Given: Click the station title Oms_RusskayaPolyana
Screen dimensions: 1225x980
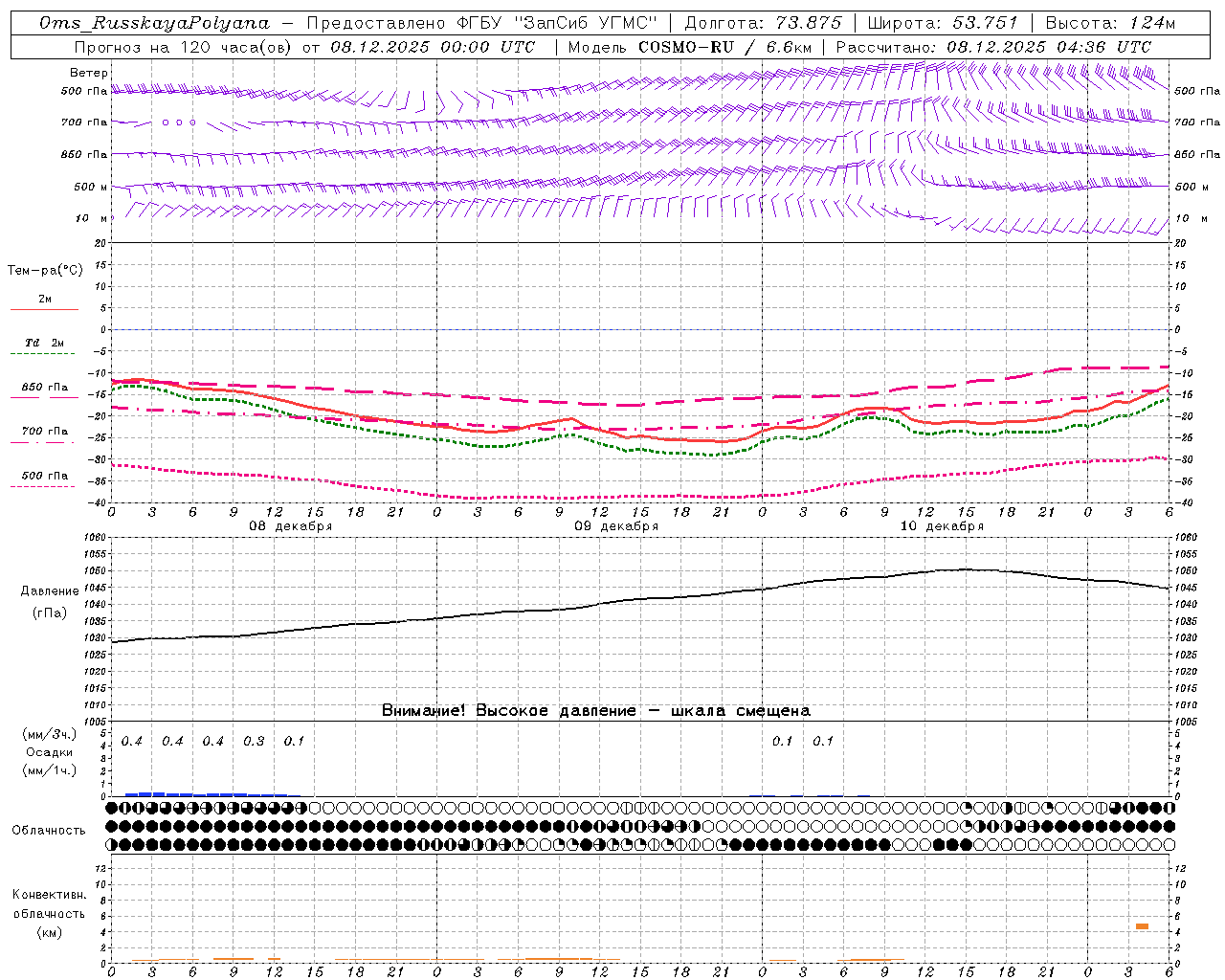Looking at the screenshot, I should pos(155,23).
